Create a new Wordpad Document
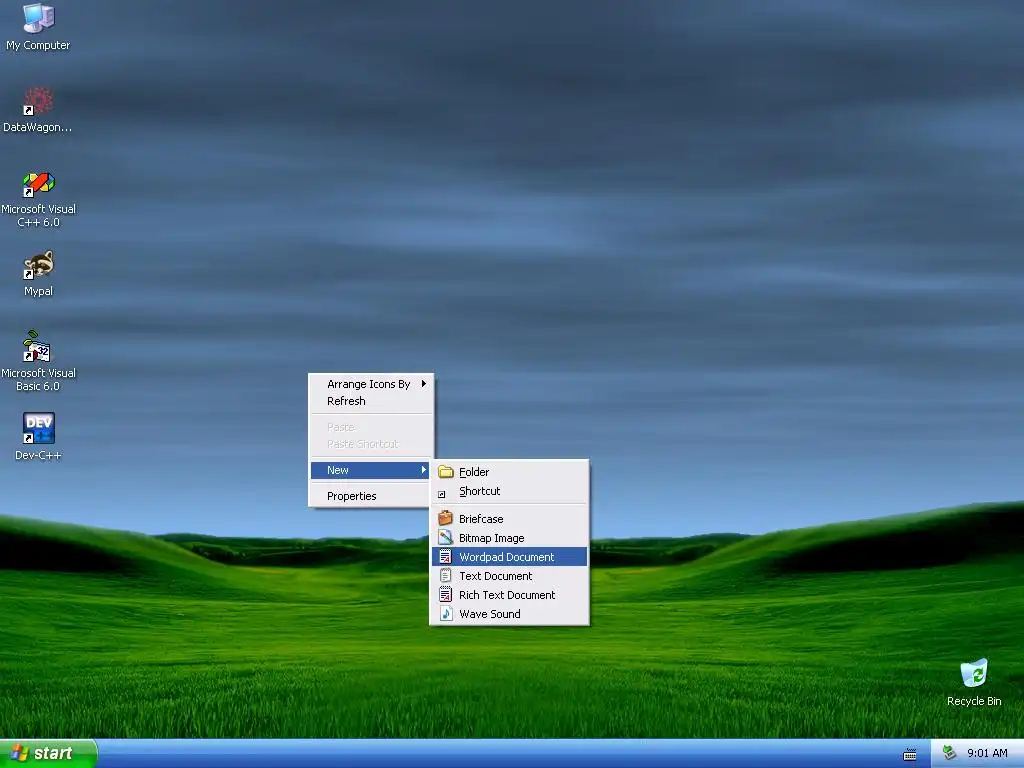This screenshot has width=1024, height=768. (x=509, y=556)
